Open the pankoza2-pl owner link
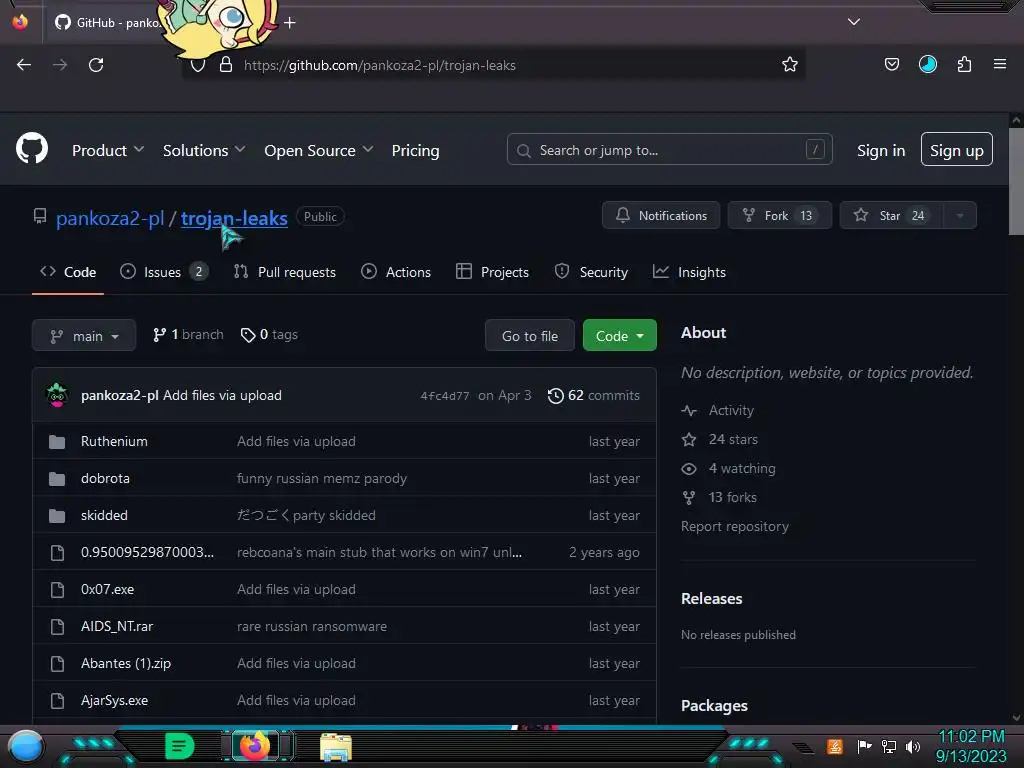Image resolution: width=1024 pixels, height=768 pixels. [x=110, y=218]
